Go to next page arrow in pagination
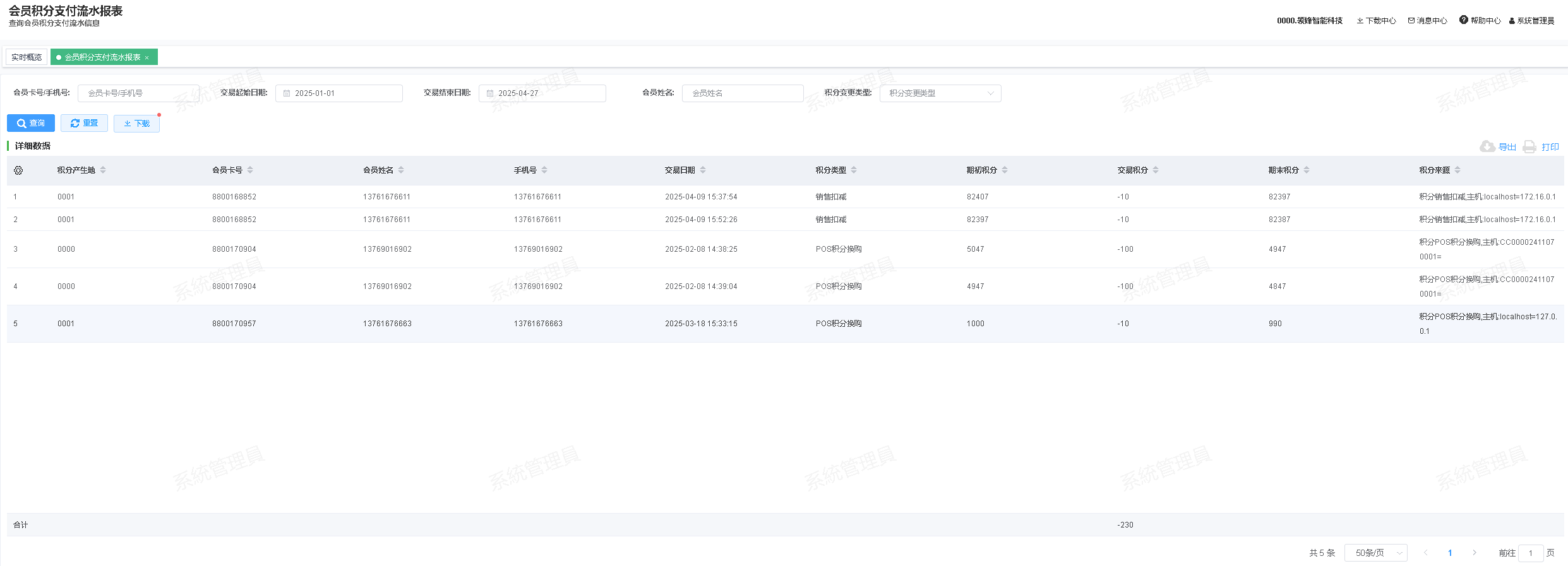Screen dimensions: 1568x566 pyautogui.click(x=1475, y=553)
